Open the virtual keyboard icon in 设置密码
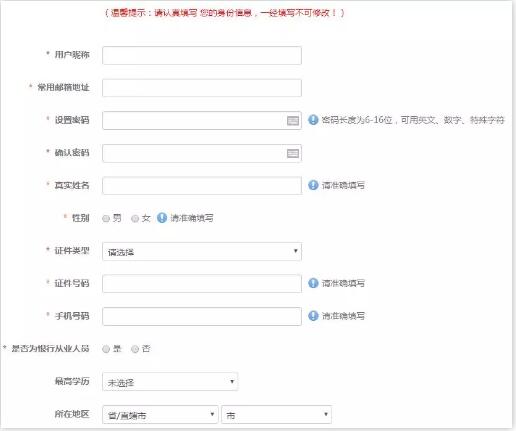516x431 pixels. (x=293, y=120)
